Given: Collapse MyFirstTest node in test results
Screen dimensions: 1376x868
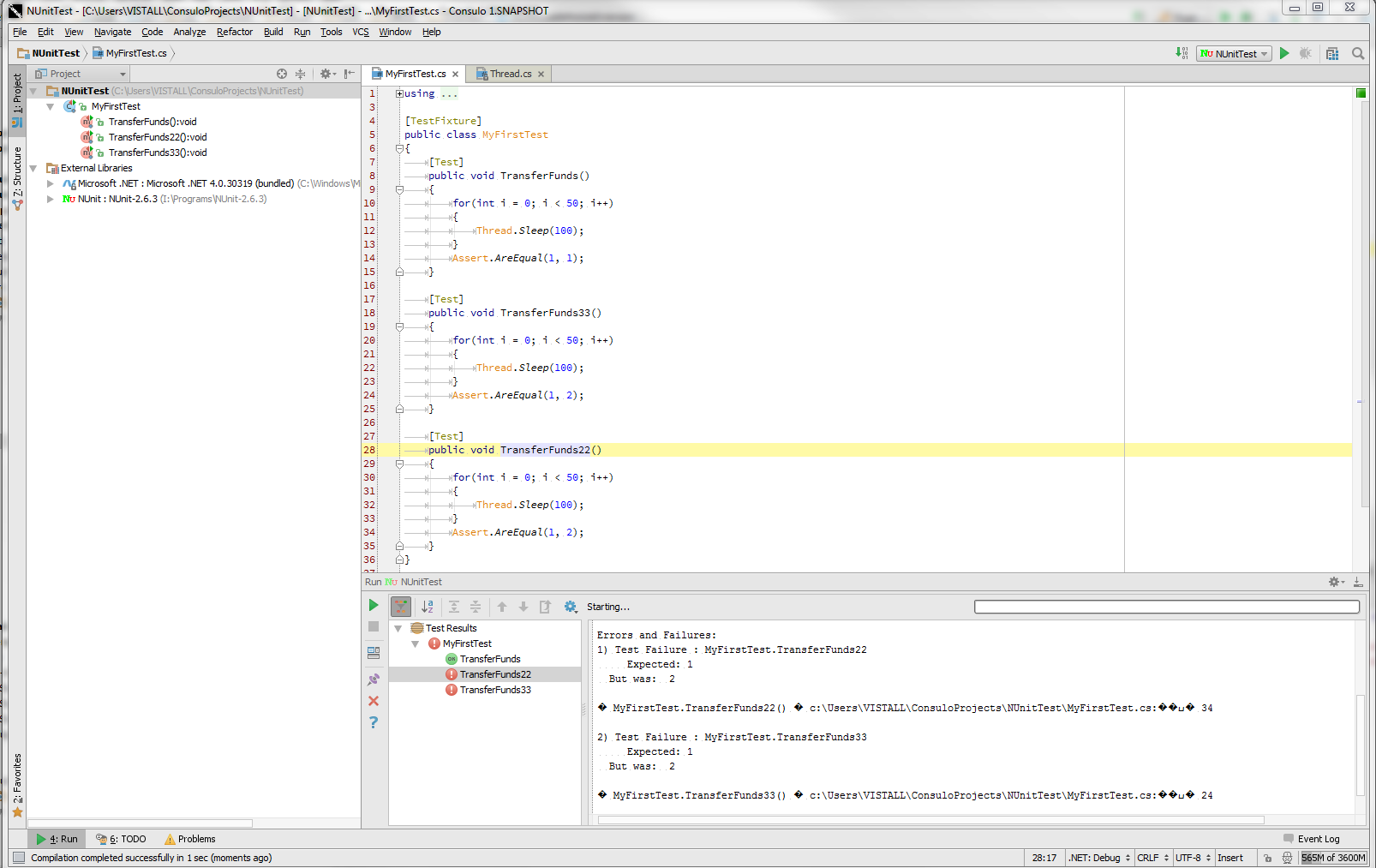Looking at the screenshot, I should point(416,644).
